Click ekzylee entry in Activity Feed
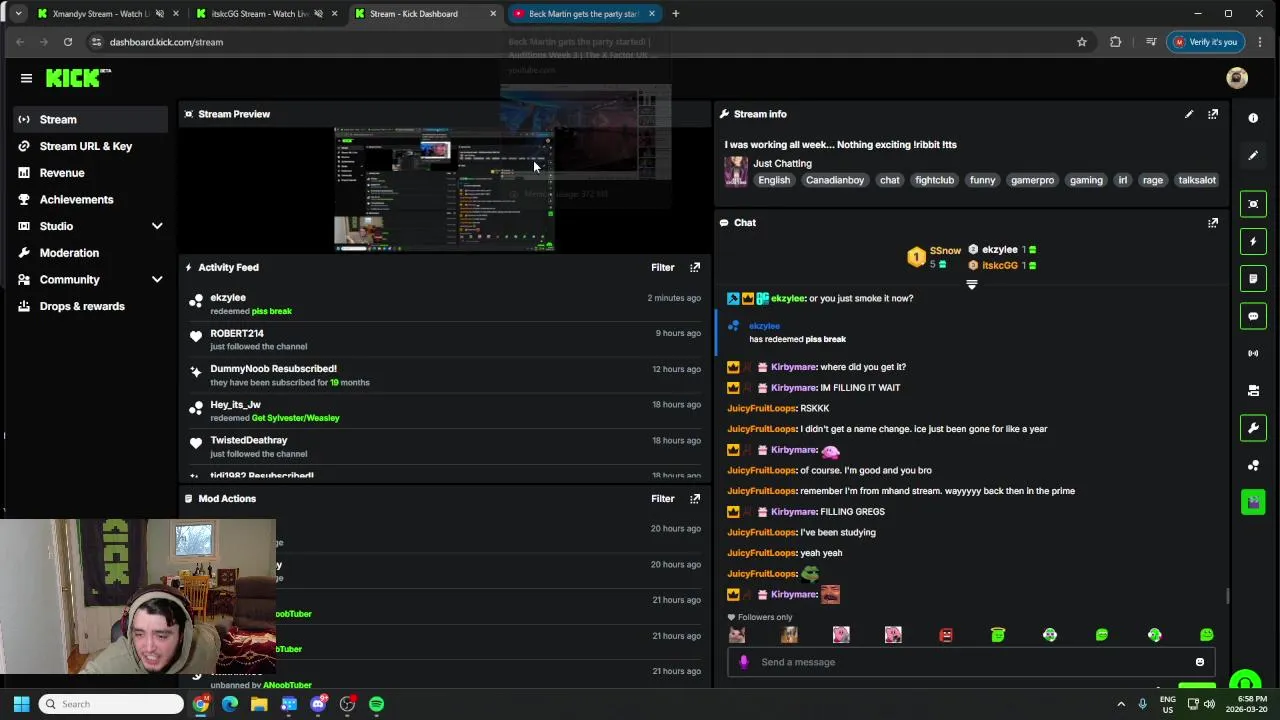1280x720 pixels. click(445, 304)
